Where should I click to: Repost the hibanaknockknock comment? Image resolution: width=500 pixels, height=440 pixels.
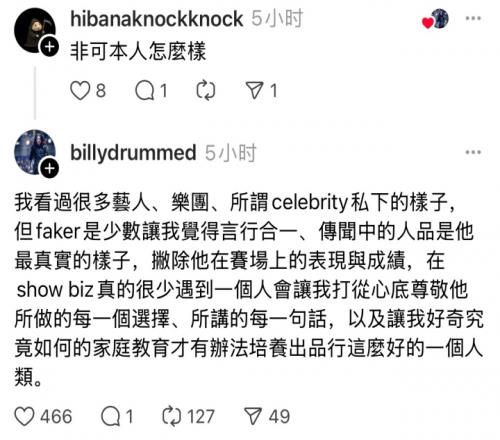point(206,91)
